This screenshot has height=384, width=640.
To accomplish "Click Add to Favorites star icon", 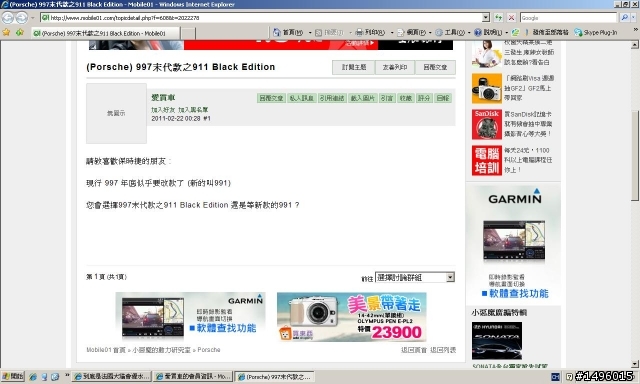I will [19, 32].
